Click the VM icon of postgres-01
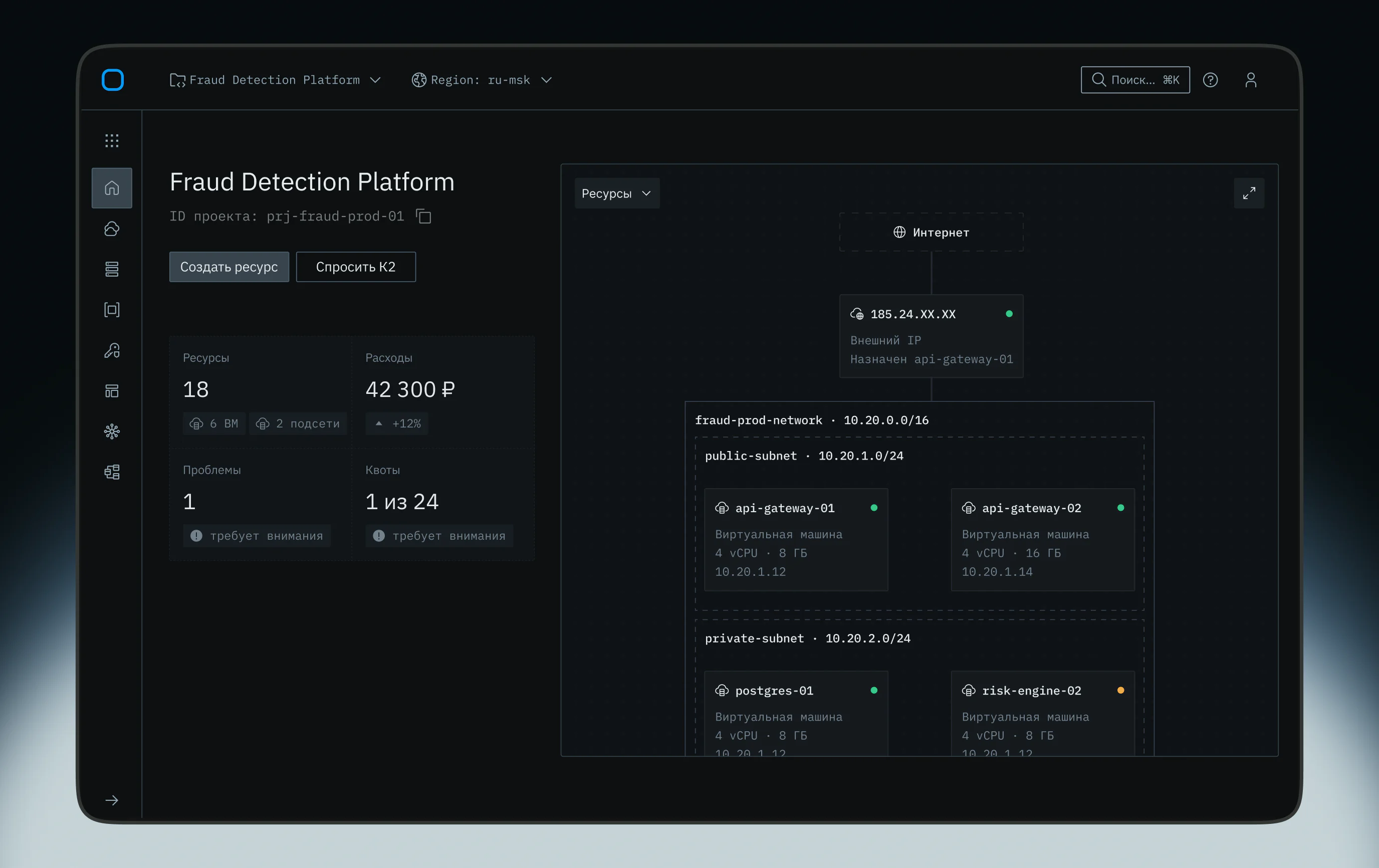The width and height of the screenshot is (1379, 868). [x=722, y=691]
